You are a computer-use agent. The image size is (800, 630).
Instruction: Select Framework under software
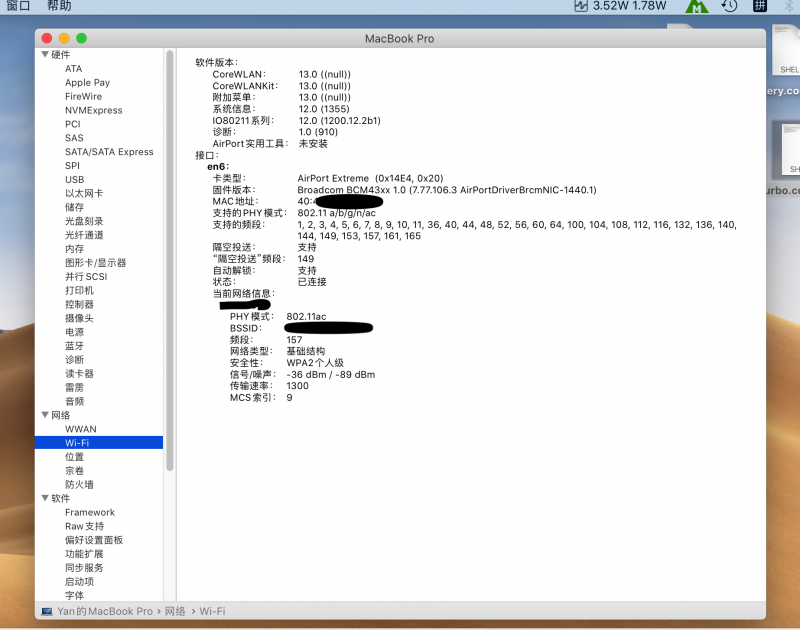click(x=90, y=512)
